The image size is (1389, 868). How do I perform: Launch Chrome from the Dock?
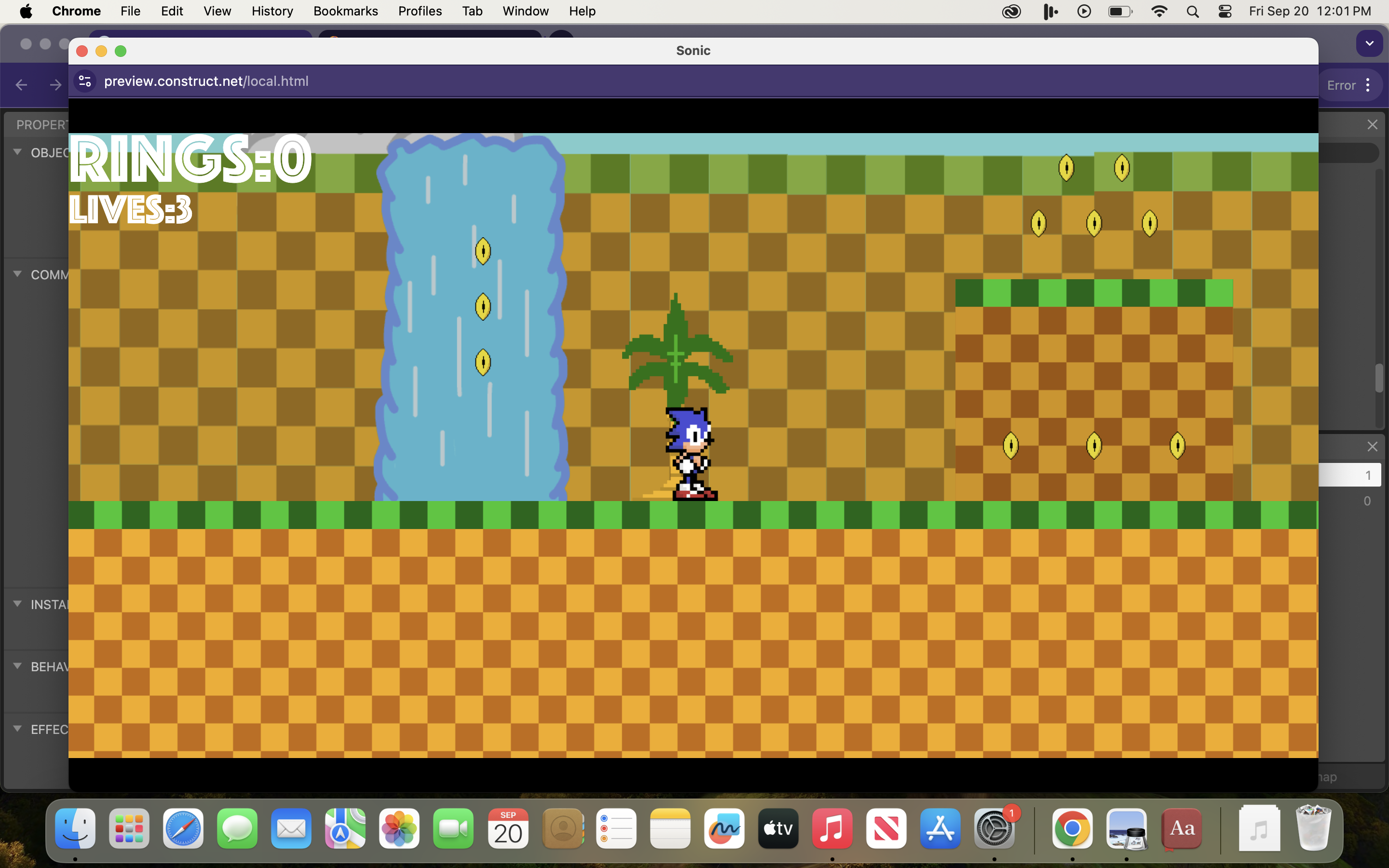[x=1073, y=828]
